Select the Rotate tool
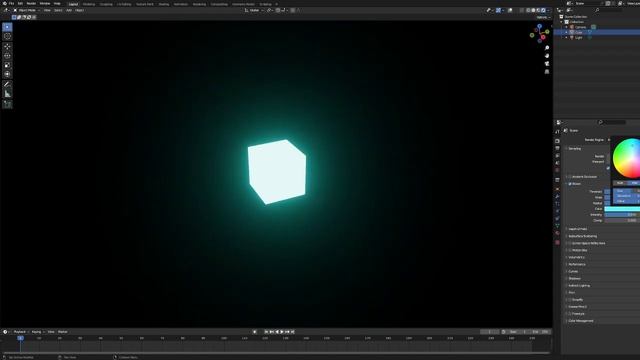The image size is (640, 360). (x=7, y=56)
